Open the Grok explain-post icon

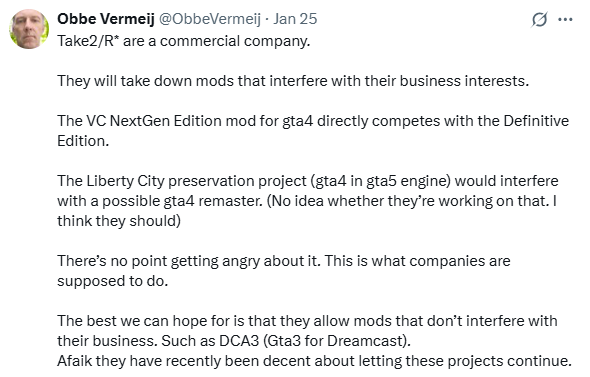(x=539, y=19)
